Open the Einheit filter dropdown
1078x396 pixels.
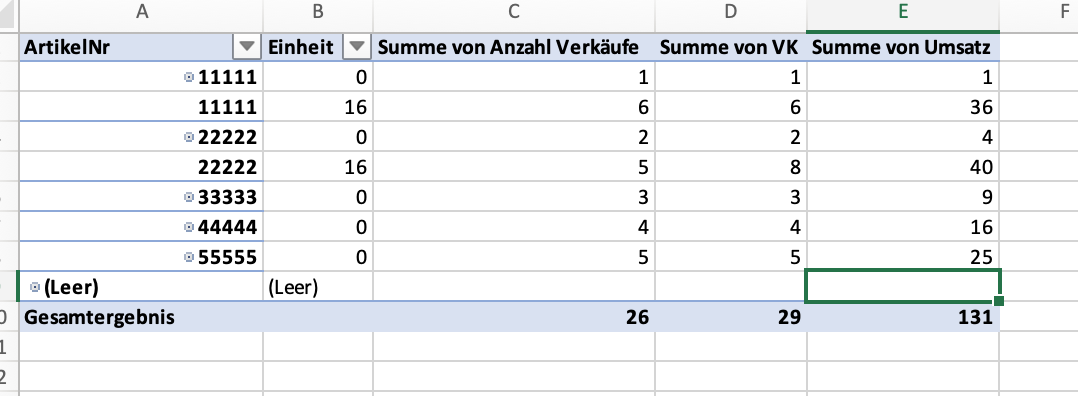[356, 47]
